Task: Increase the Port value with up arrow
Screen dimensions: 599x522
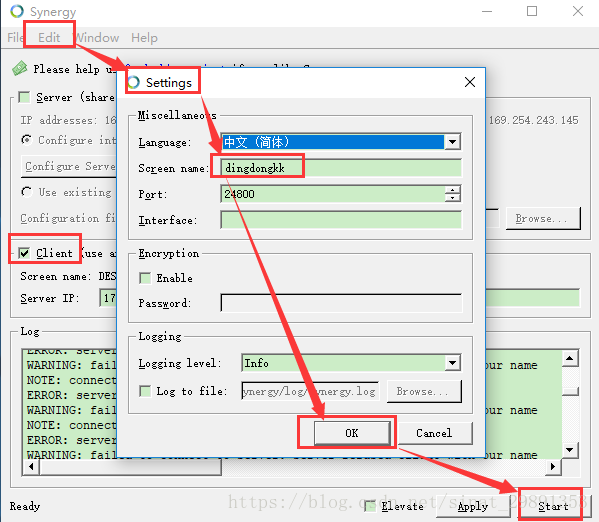Action: point(452,190)
